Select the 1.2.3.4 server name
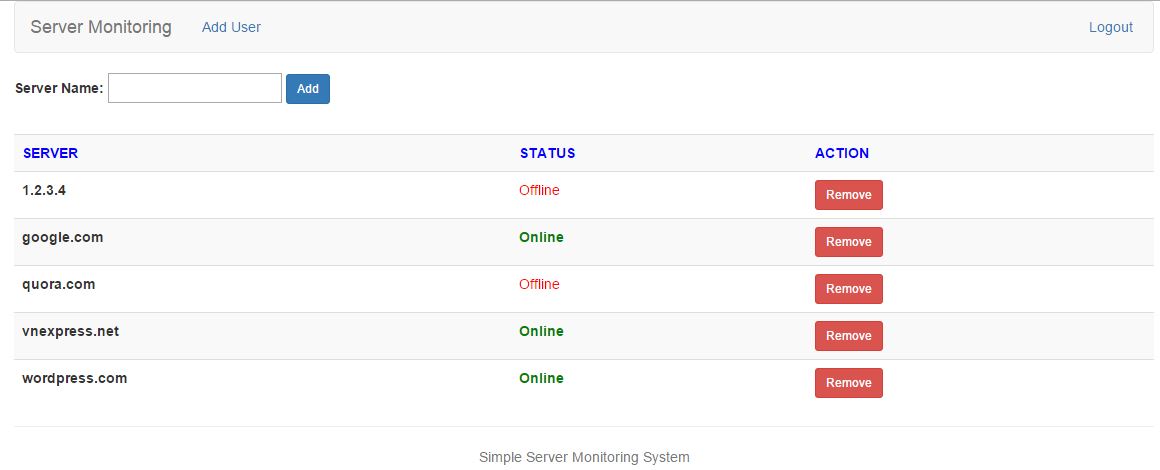This screenshot has height=470, width=1160. (44, 190)
